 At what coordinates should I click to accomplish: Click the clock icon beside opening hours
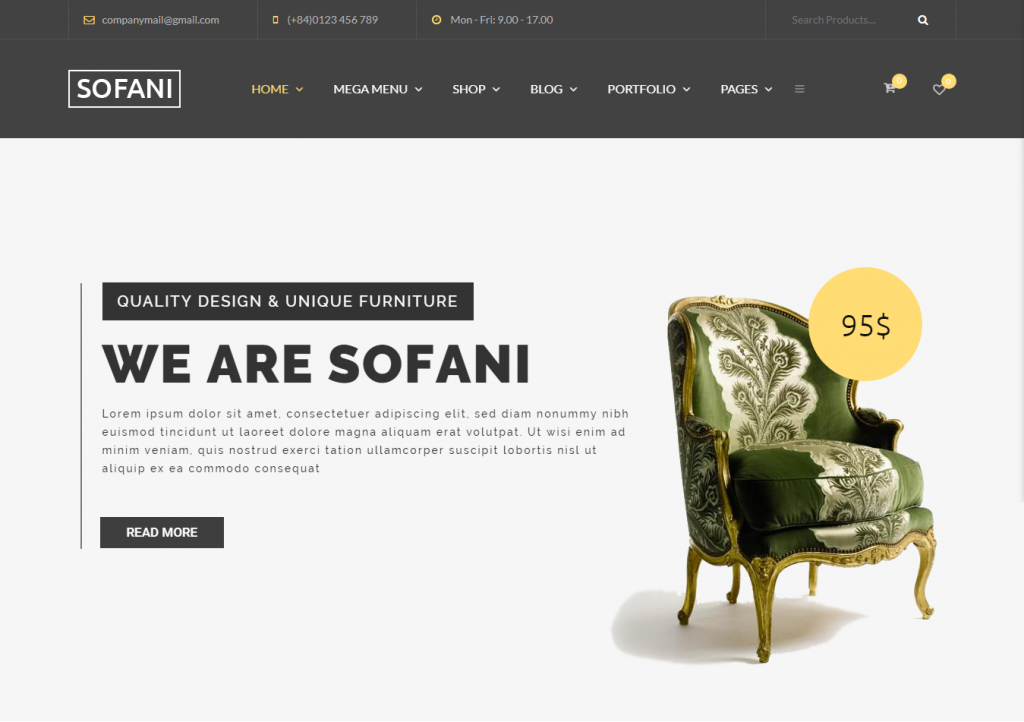click(436, 20)
